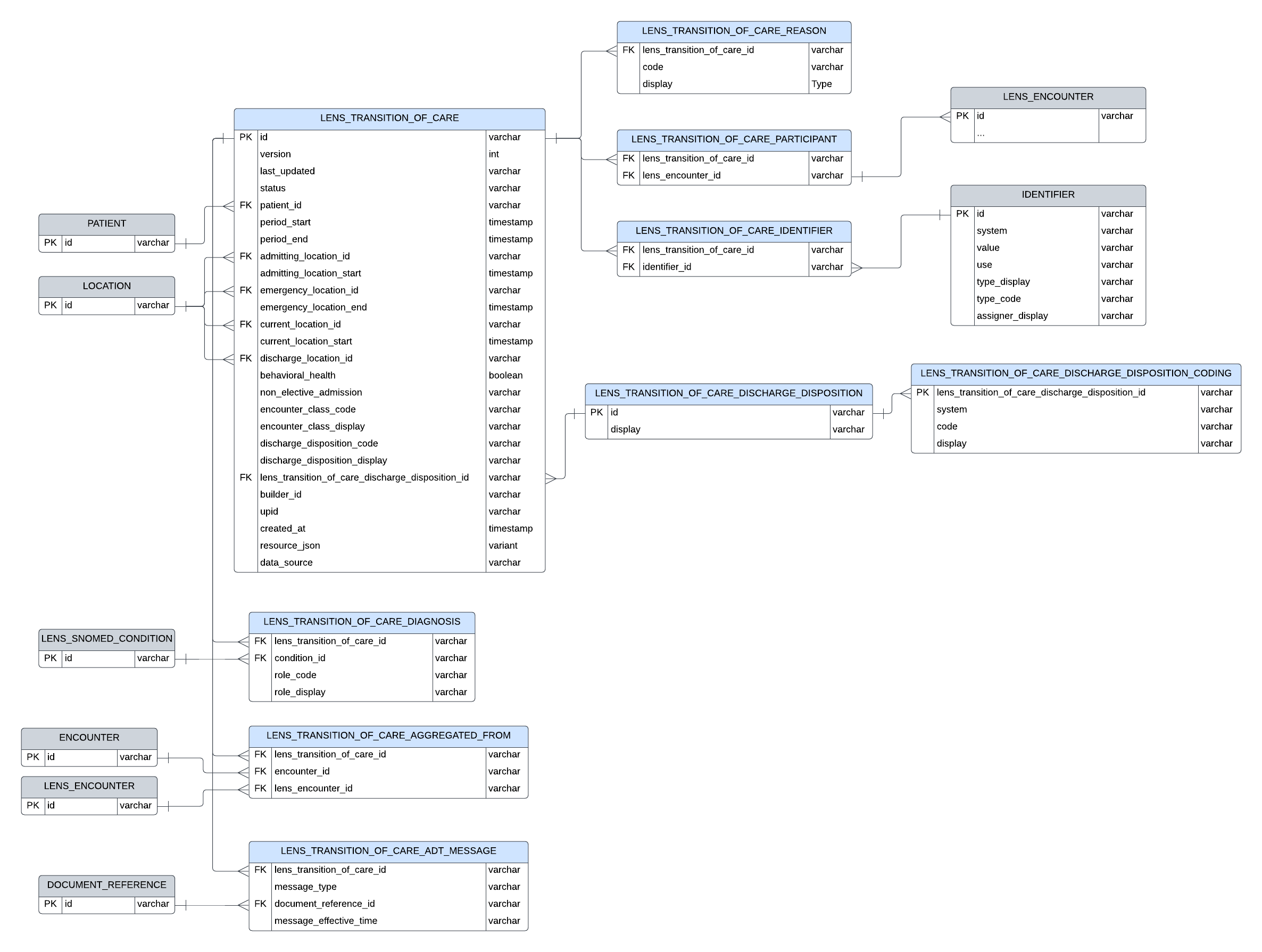Select the behavioral_health field row
The height and width of the screenshot is (952, 1262).
[298, 375]
